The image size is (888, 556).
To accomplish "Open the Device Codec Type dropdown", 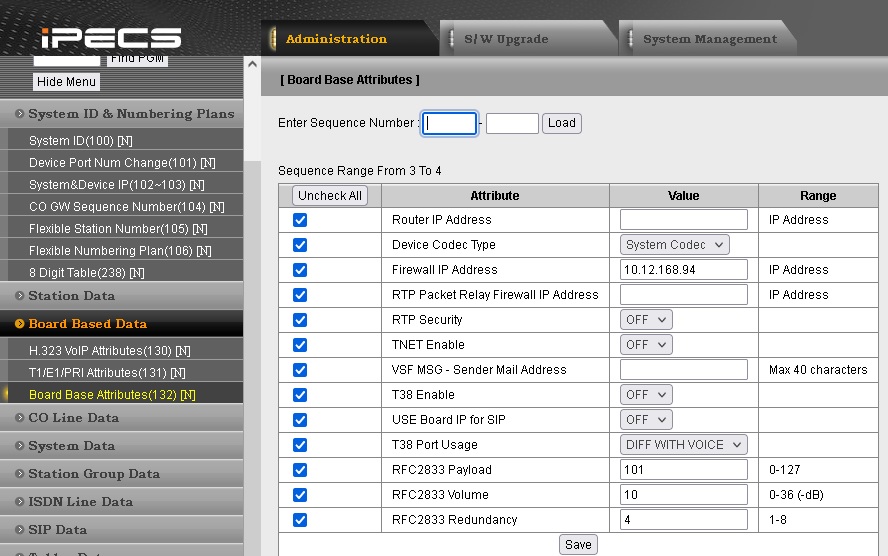I will click(x=674, y=245).
